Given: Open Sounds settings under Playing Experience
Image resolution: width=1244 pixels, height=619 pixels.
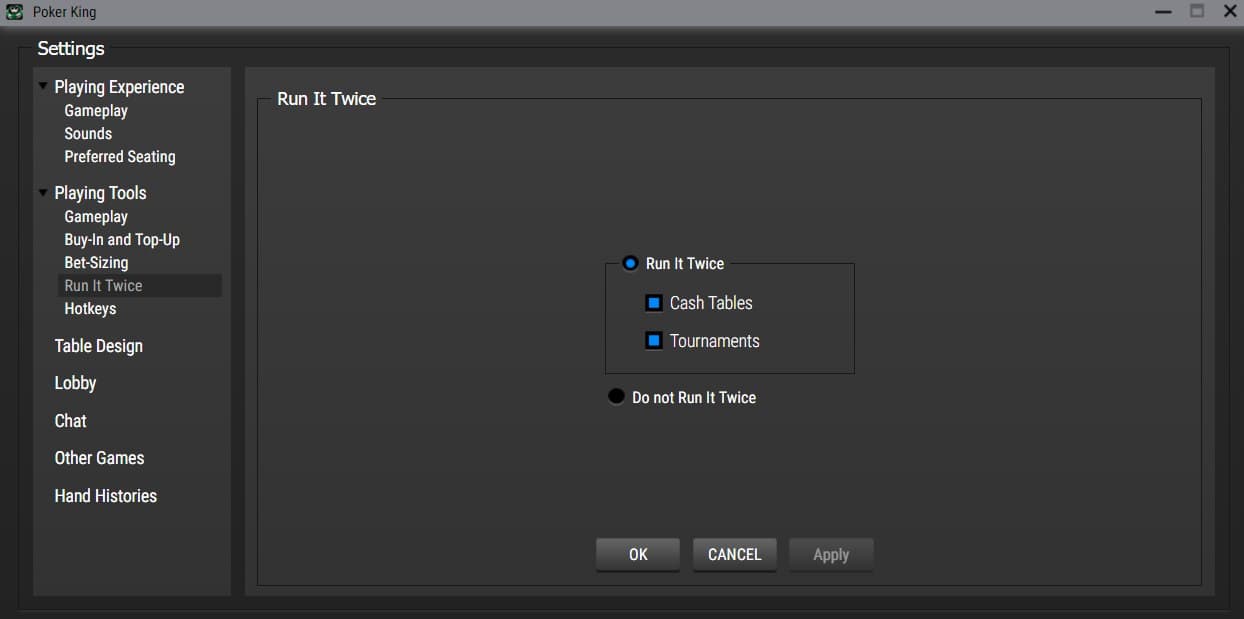Looking at the screenshot, I should [88, 133].
